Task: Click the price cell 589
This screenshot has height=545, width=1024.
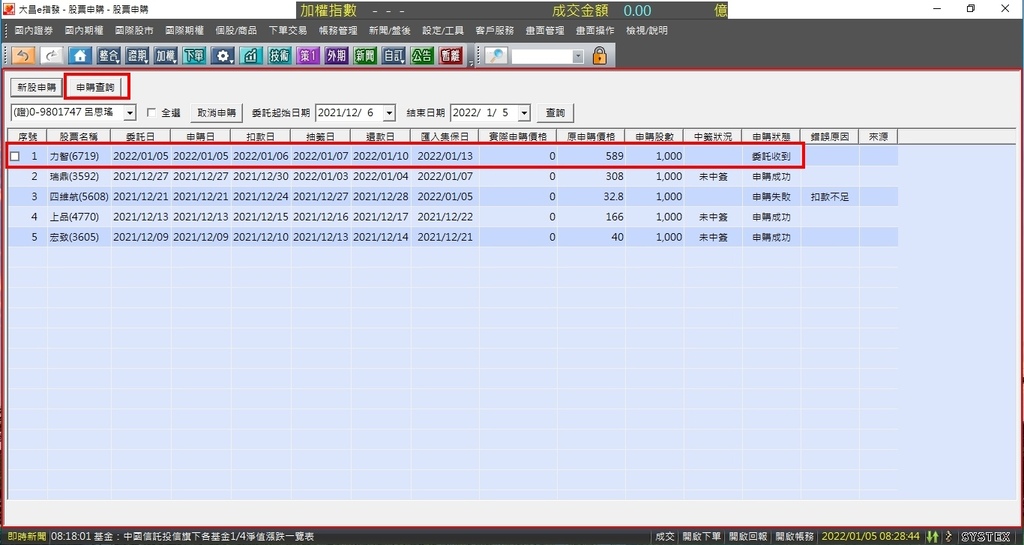Action: click(x=591, y=157)
